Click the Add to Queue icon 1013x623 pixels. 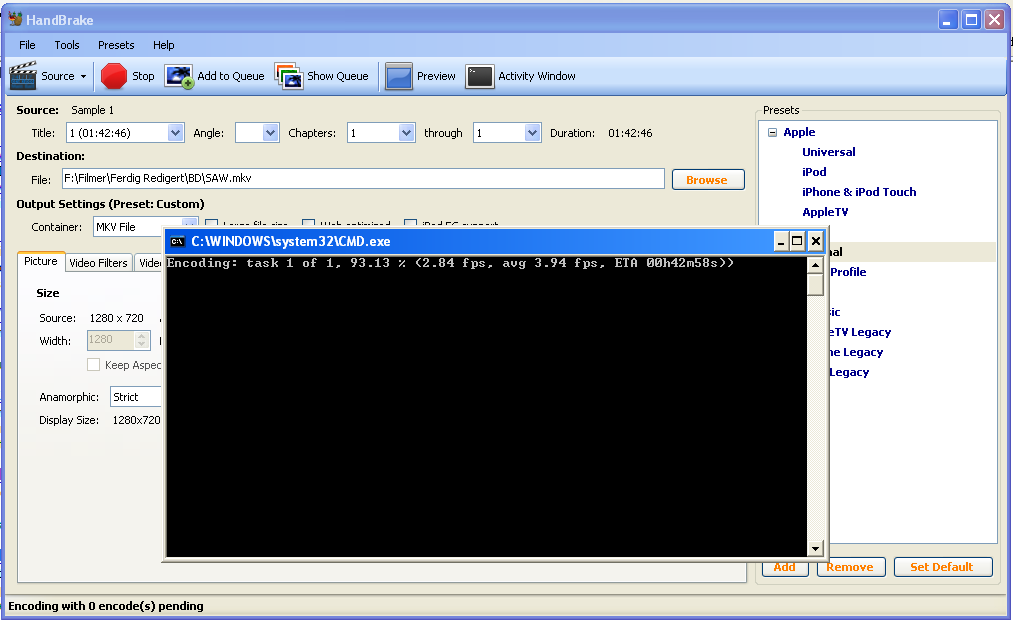[179, 76]
